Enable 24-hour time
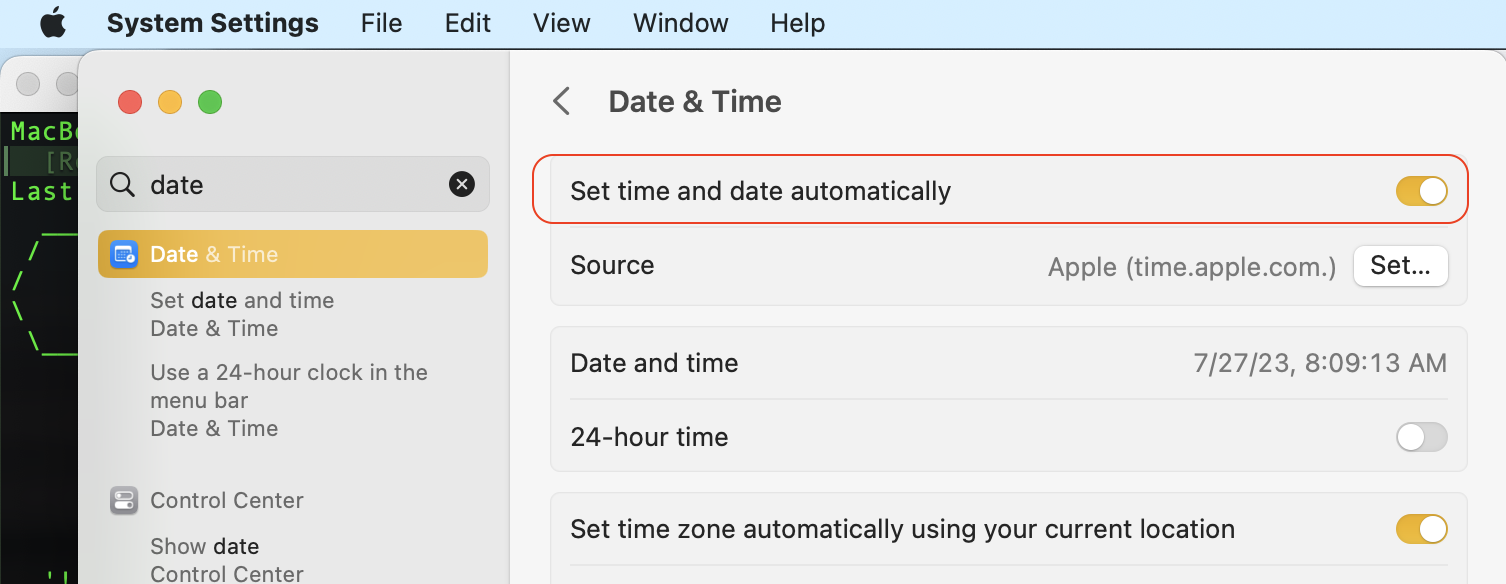Screen dimensions: 1506x584 point(1421,437)
